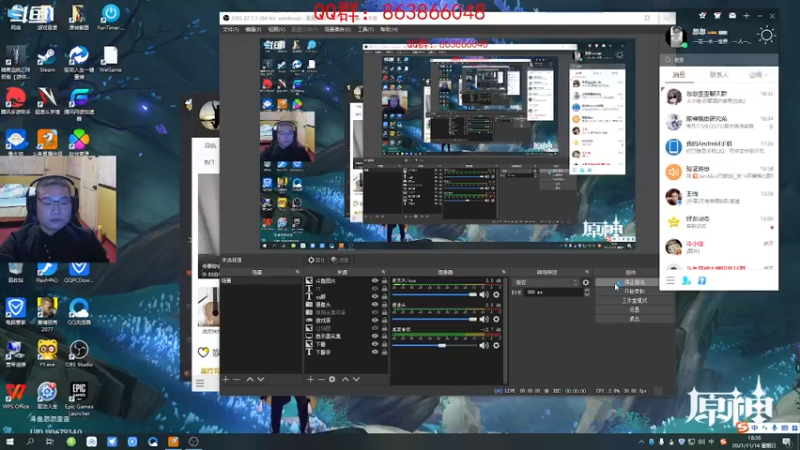Open QQ skin shirt icon
The image size is (800, 450).
[717, 16]
